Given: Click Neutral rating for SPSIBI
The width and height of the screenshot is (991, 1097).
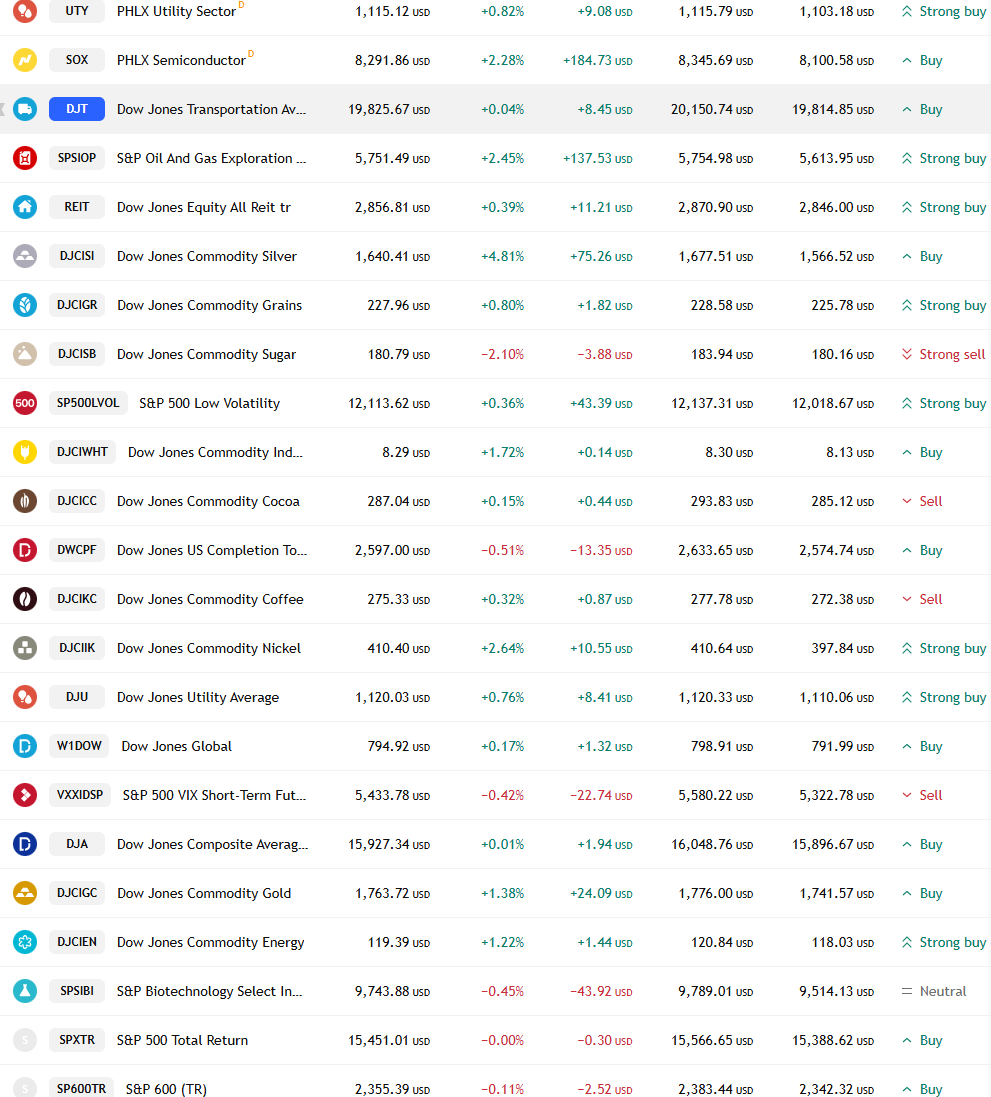Looking at the screenshot, I should [x=934, y=991].
